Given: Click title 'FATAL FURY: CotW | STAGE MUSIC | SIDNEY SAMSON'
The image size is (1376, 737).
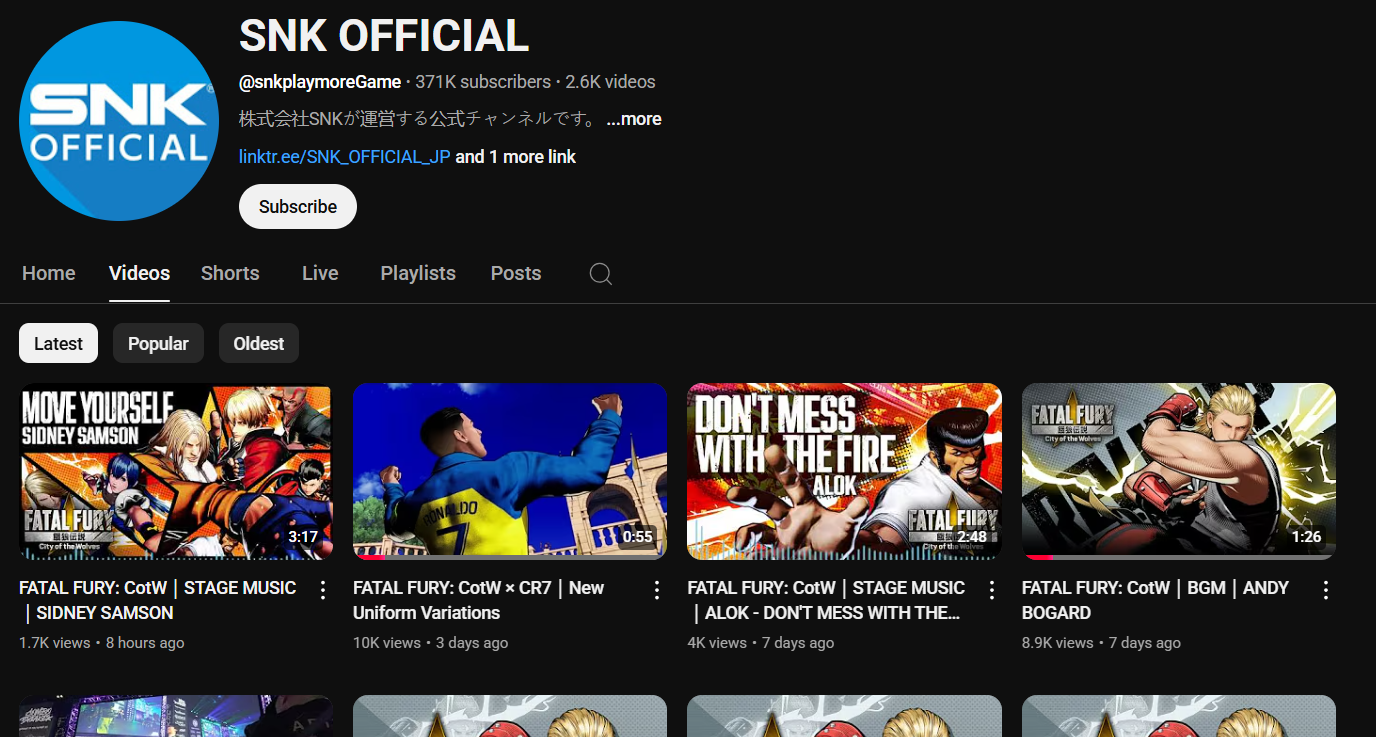Looking at the screenshot, I should point(158,600).
